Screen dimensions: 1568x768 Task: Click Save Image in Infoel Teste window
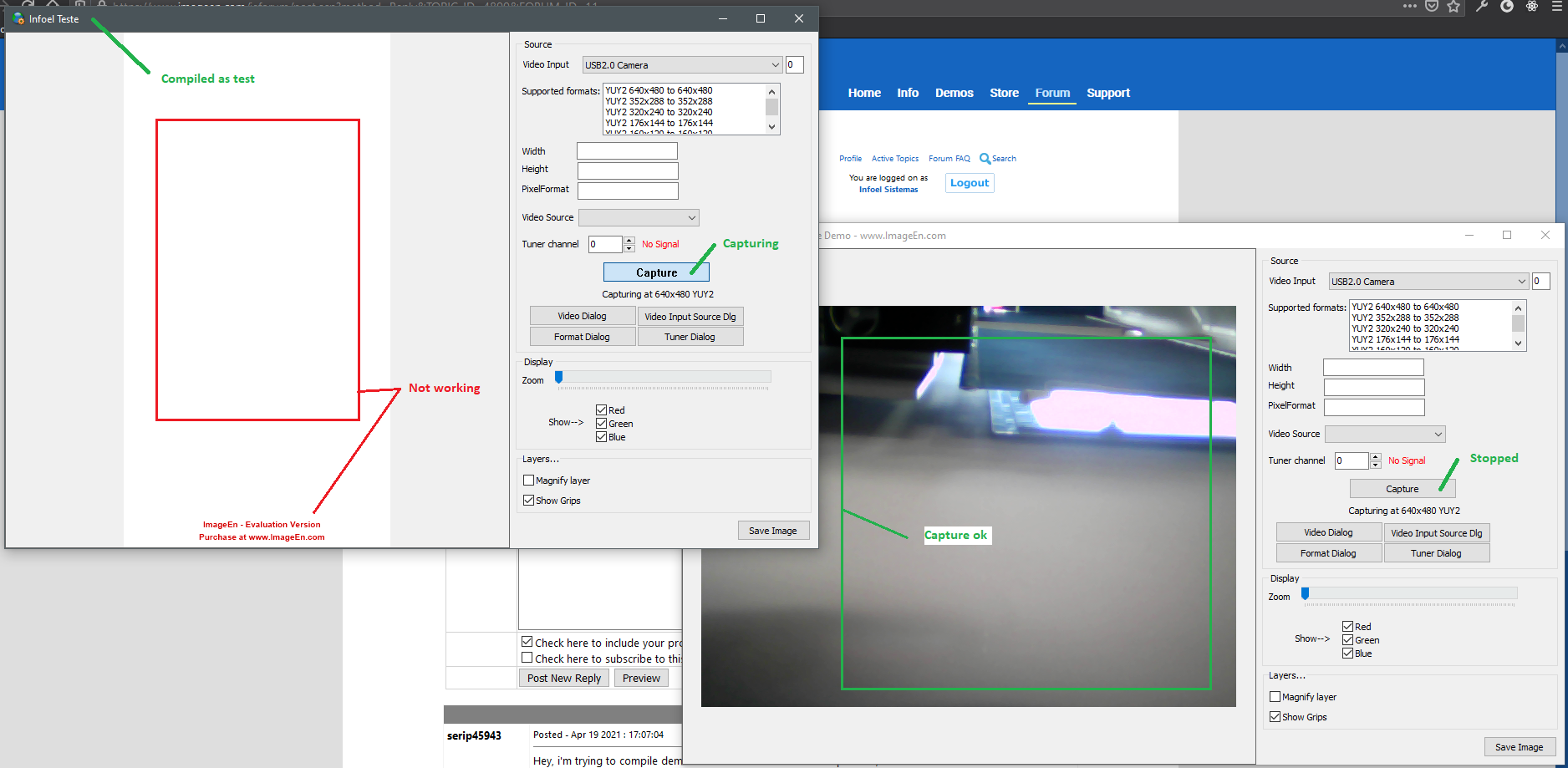click(x=773, y=531)
